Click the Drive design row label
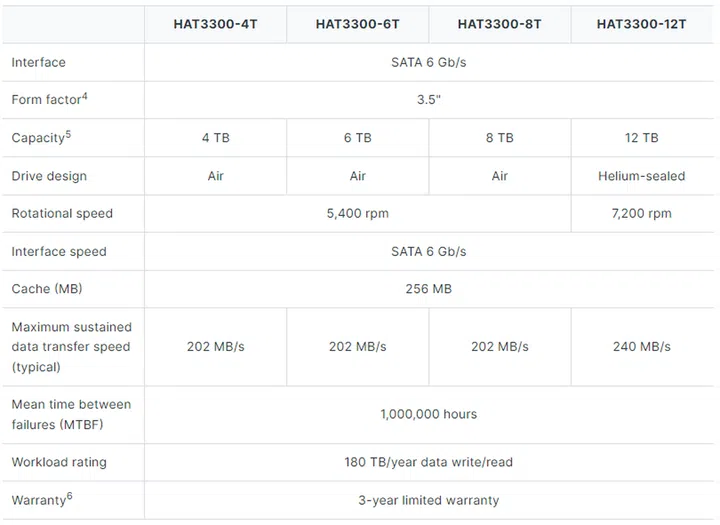 (49, 176)
